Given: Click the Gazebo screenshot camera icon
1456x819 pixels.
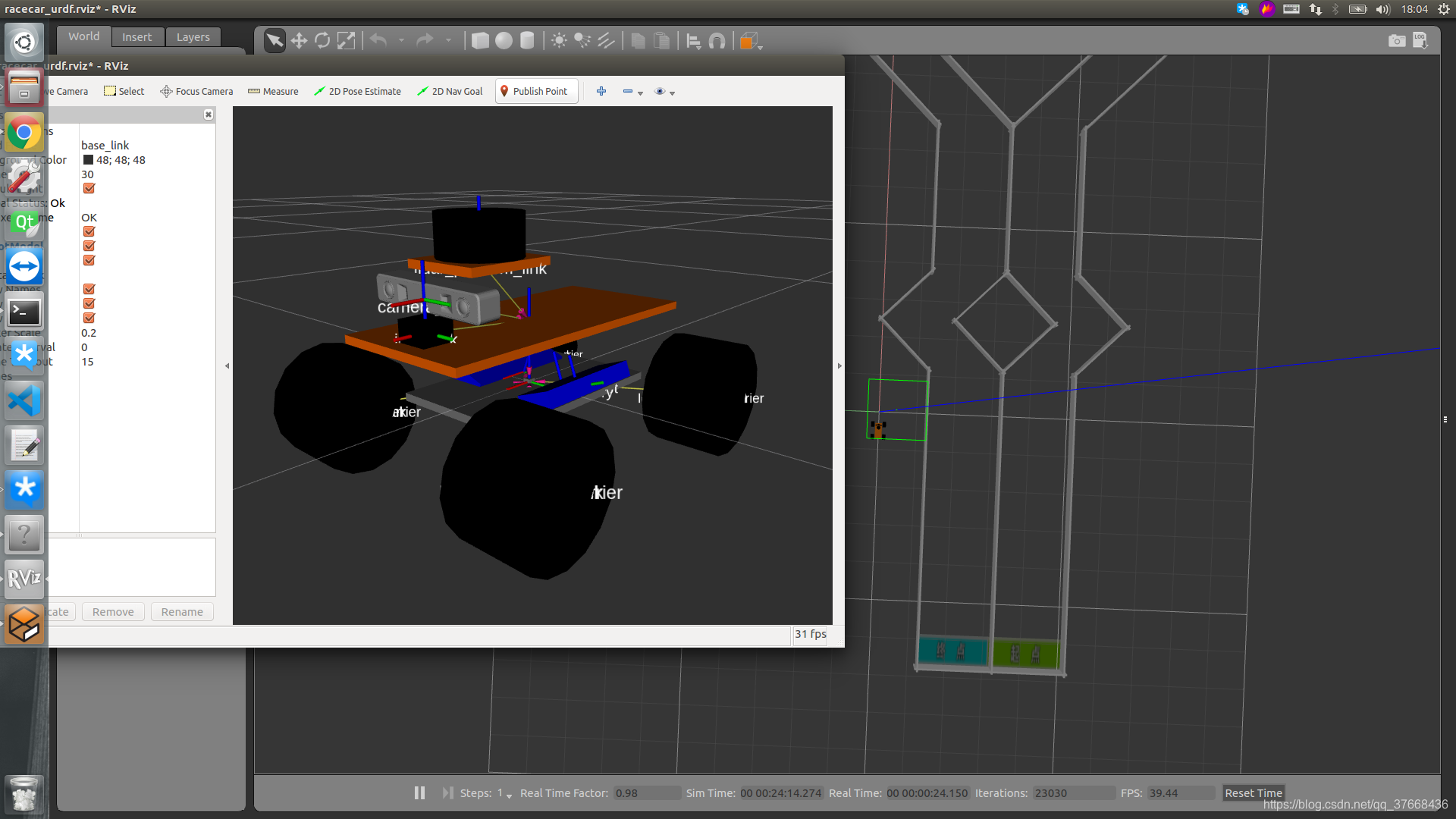Looking at the screenshot, I should click(1396, 41).
